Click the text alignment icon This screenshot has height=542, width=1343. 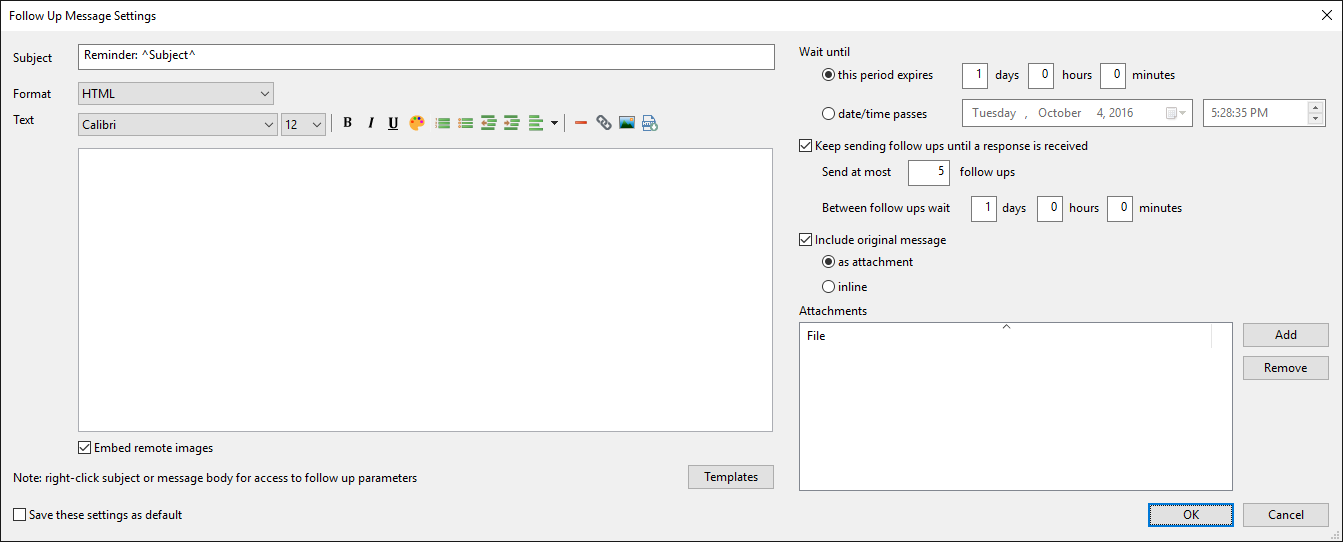pyautogui.click(x=536, y=123)
